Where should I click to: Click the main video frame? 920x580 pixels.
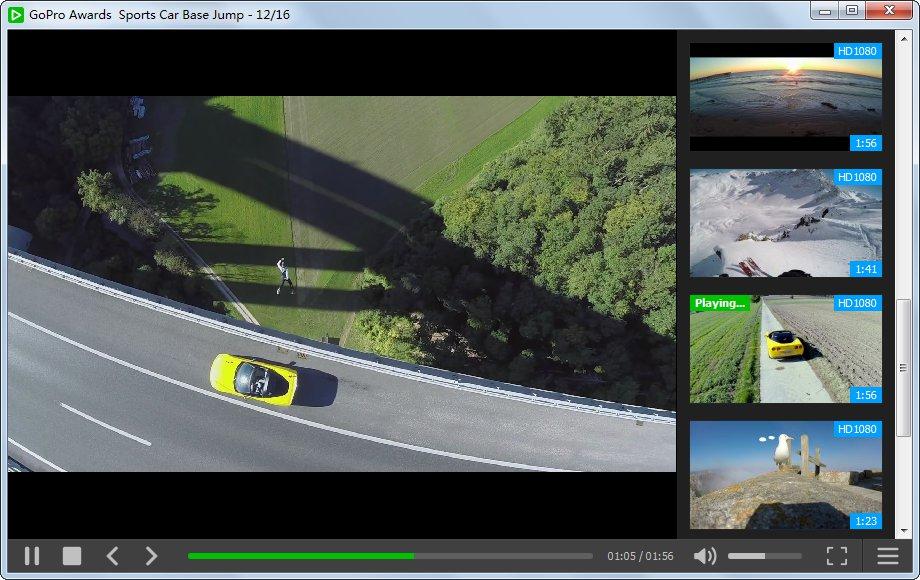pyautogui.click(x=342, y=284)
